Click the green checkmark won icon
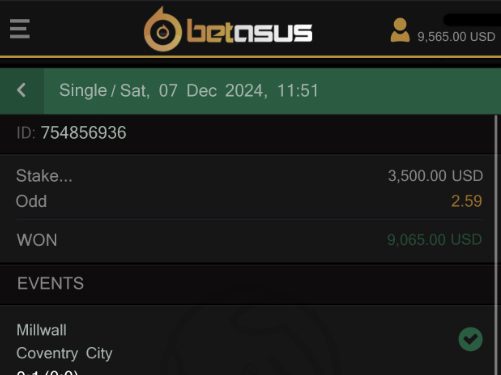Viewport: 501px width, 375px height. 470,339
